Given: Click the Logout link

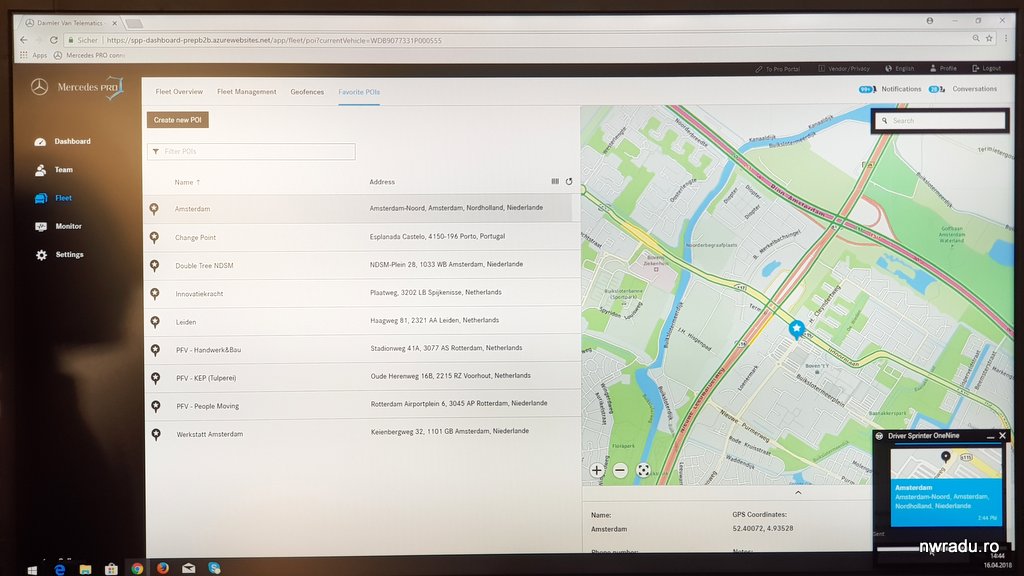Looking at the screenshot, I should pyautogui.click(x=987, y=69).
